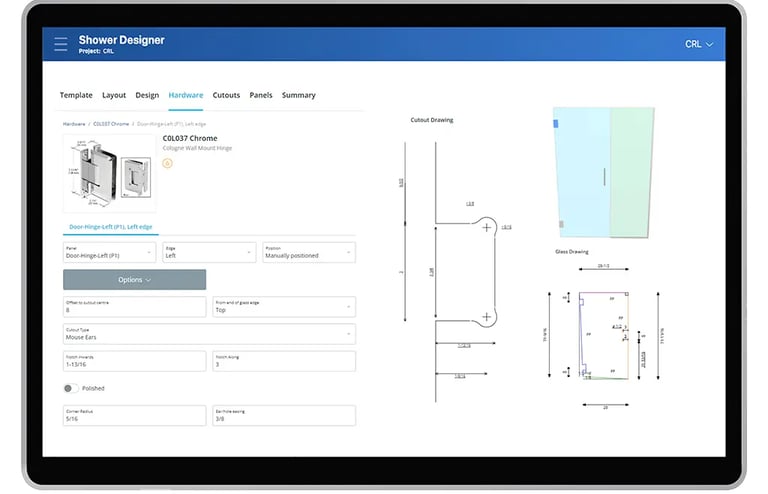
Task: Click the Notch Inwards field
Action: pos(135,361)
